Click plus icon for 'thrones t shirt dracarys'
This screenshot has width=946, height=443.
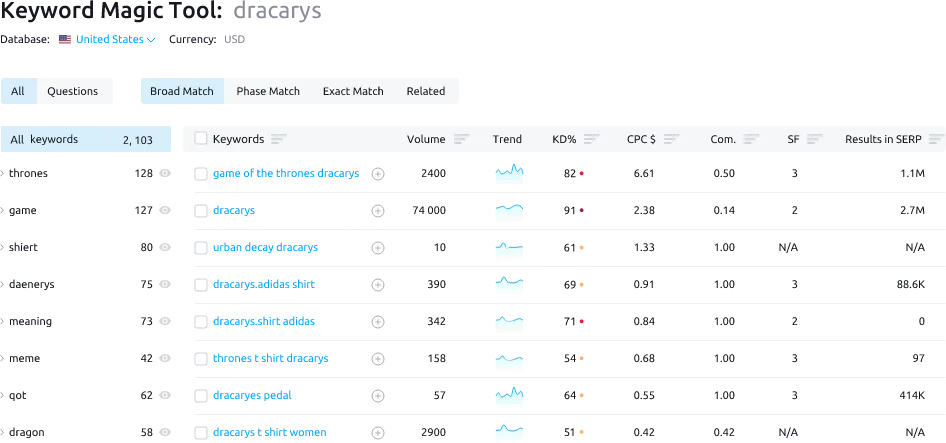click(x=378, y=359)
